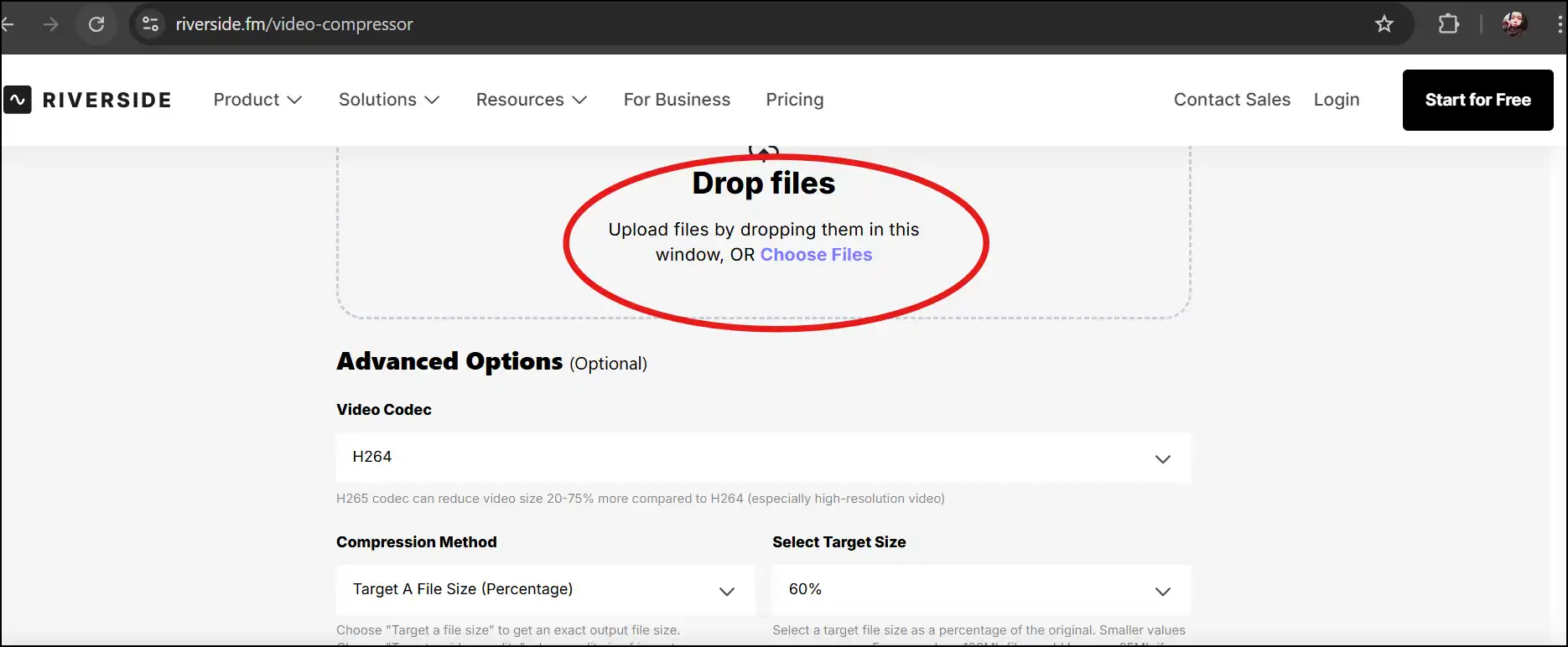Image resolution: width=1568 pixels, height=647 pixels.
Task: Click the Drop files heading
Action: click(764, 184)
